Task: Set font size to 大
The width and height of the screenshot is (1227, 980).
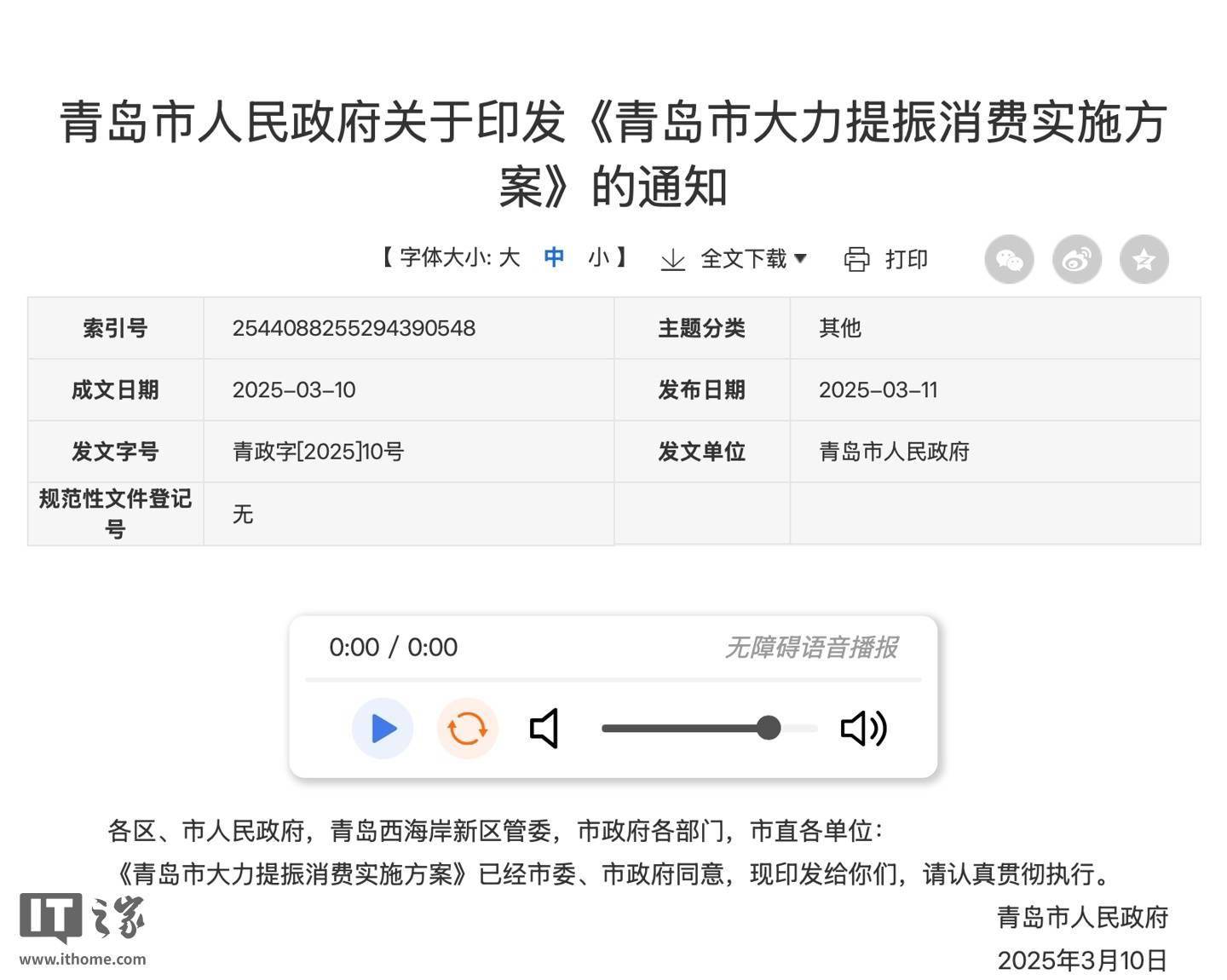Action: click(509, 257)
